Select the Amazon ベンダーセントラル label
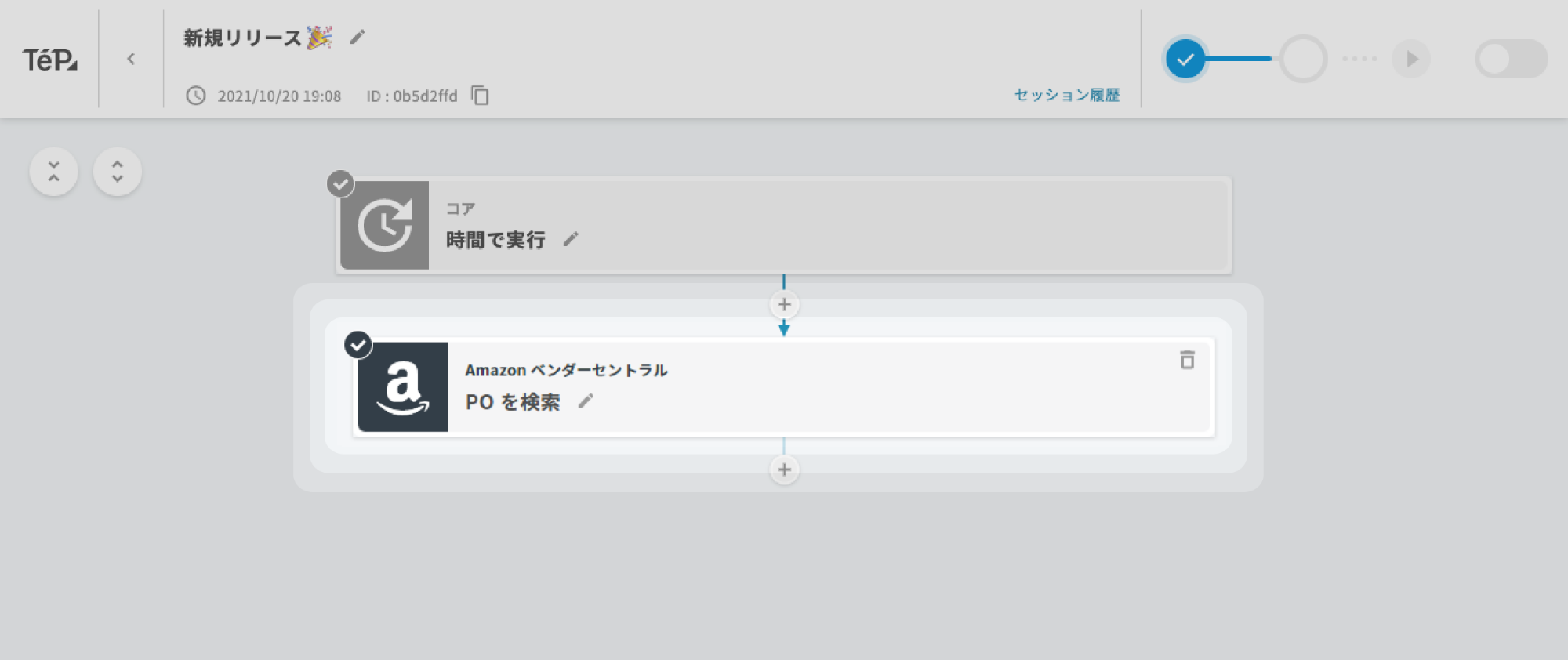1568x660 pixels. point(566,370)
